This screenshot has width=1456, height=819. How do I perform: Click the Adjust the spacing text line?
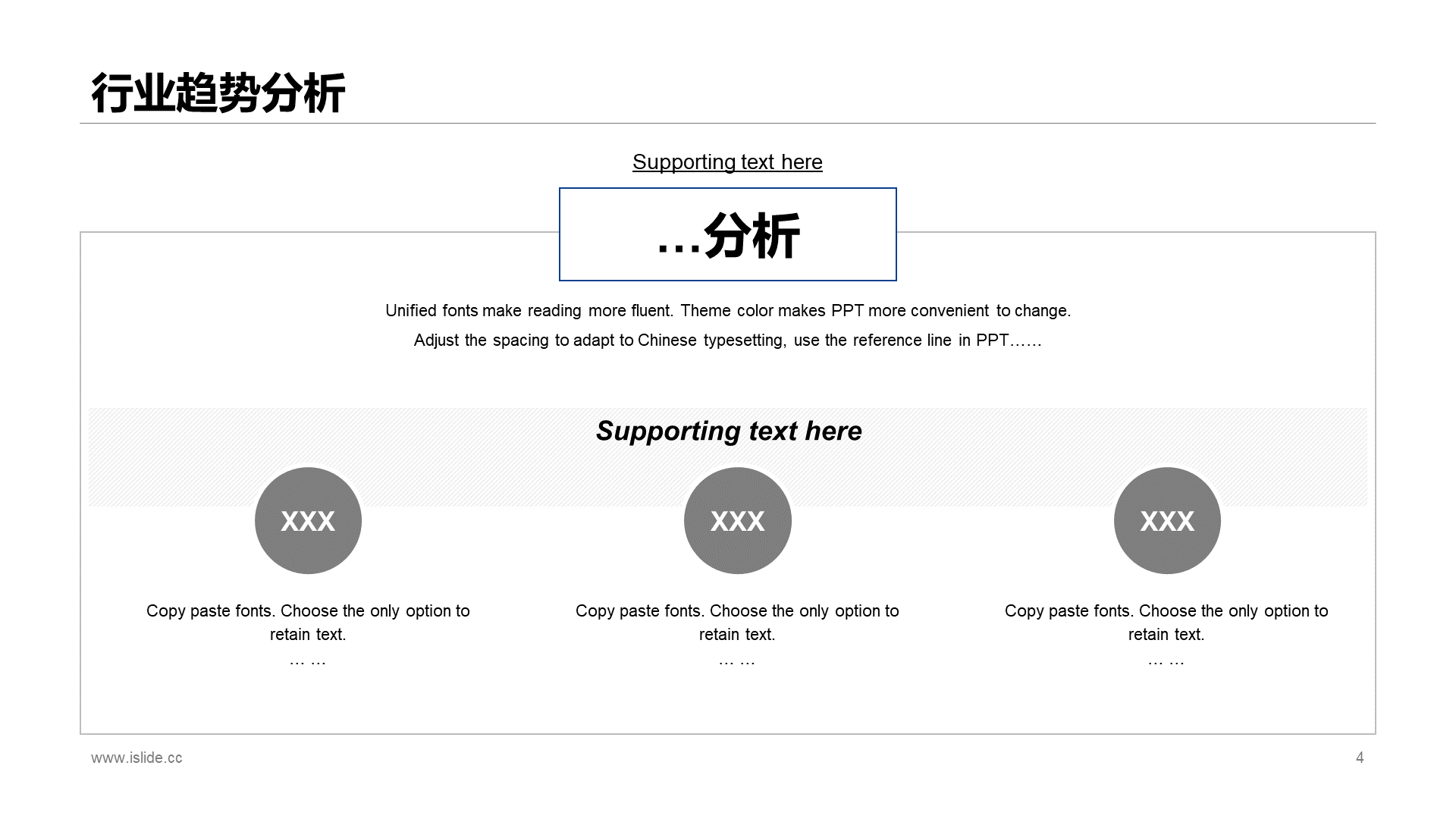(728, 340)
